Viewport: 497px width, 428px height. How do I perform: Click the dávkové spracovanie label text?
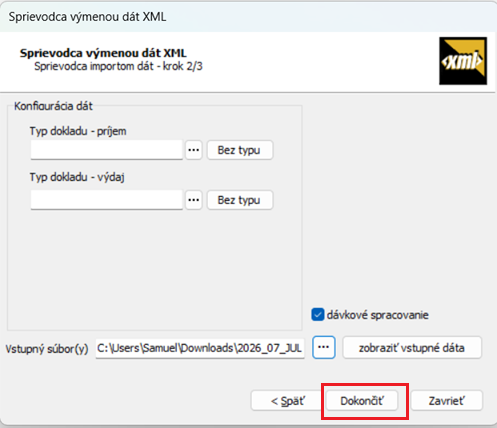pyautogui.click(x=378, y=315)
